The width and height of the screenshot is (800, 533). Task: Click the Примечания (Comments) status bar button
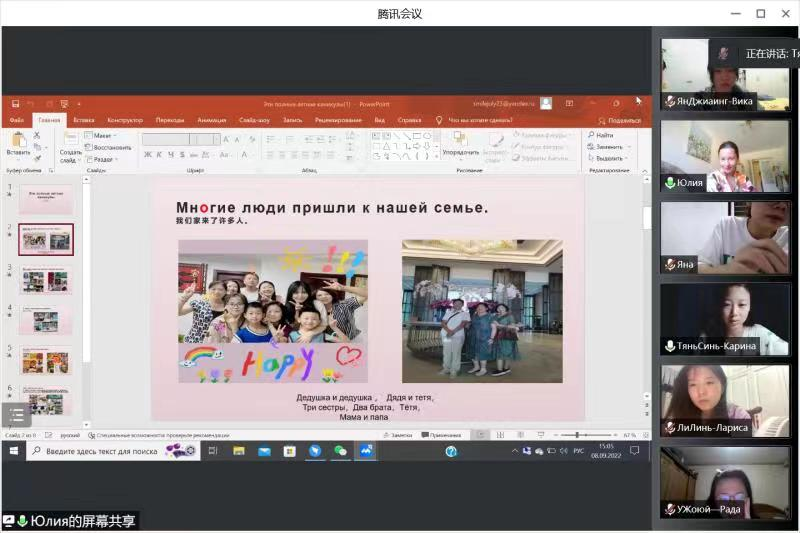[441, 435]
